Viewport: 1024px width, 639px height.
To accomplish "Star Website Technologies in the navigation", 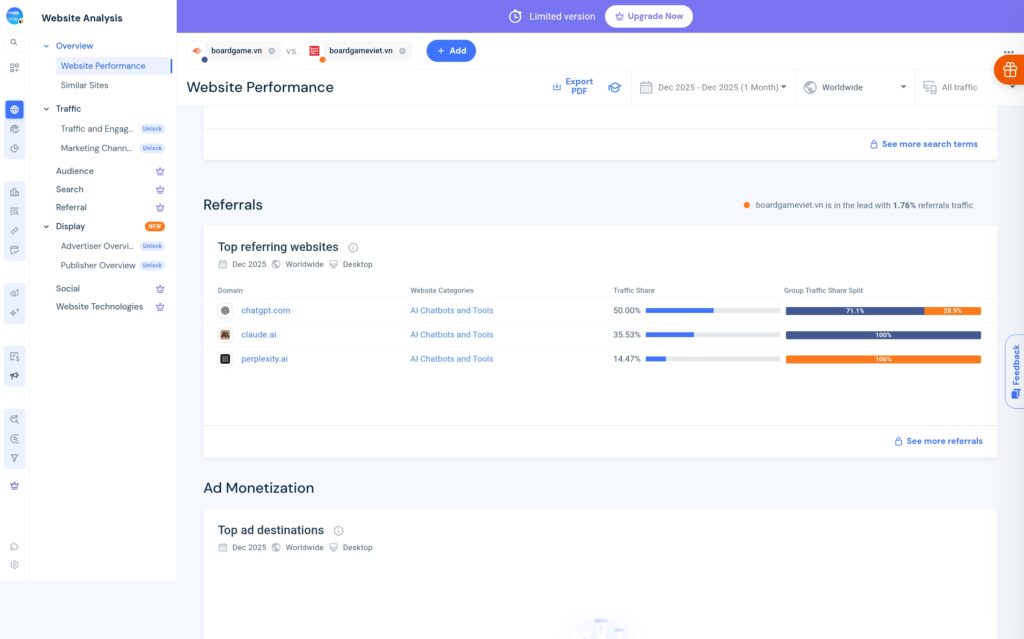I will (160, 307).
